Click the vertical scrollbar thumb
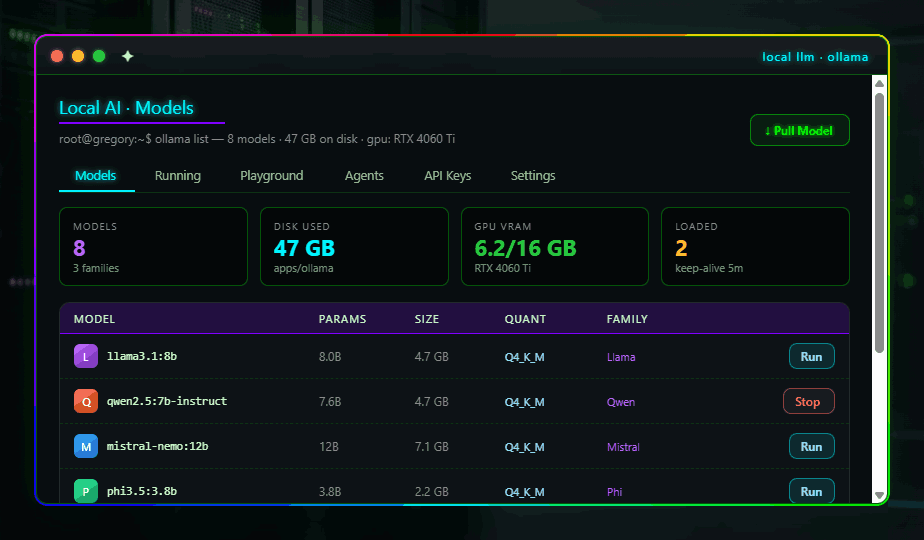Screen dimensions: 924x540 pyautogui.click(x=879, y=223)
